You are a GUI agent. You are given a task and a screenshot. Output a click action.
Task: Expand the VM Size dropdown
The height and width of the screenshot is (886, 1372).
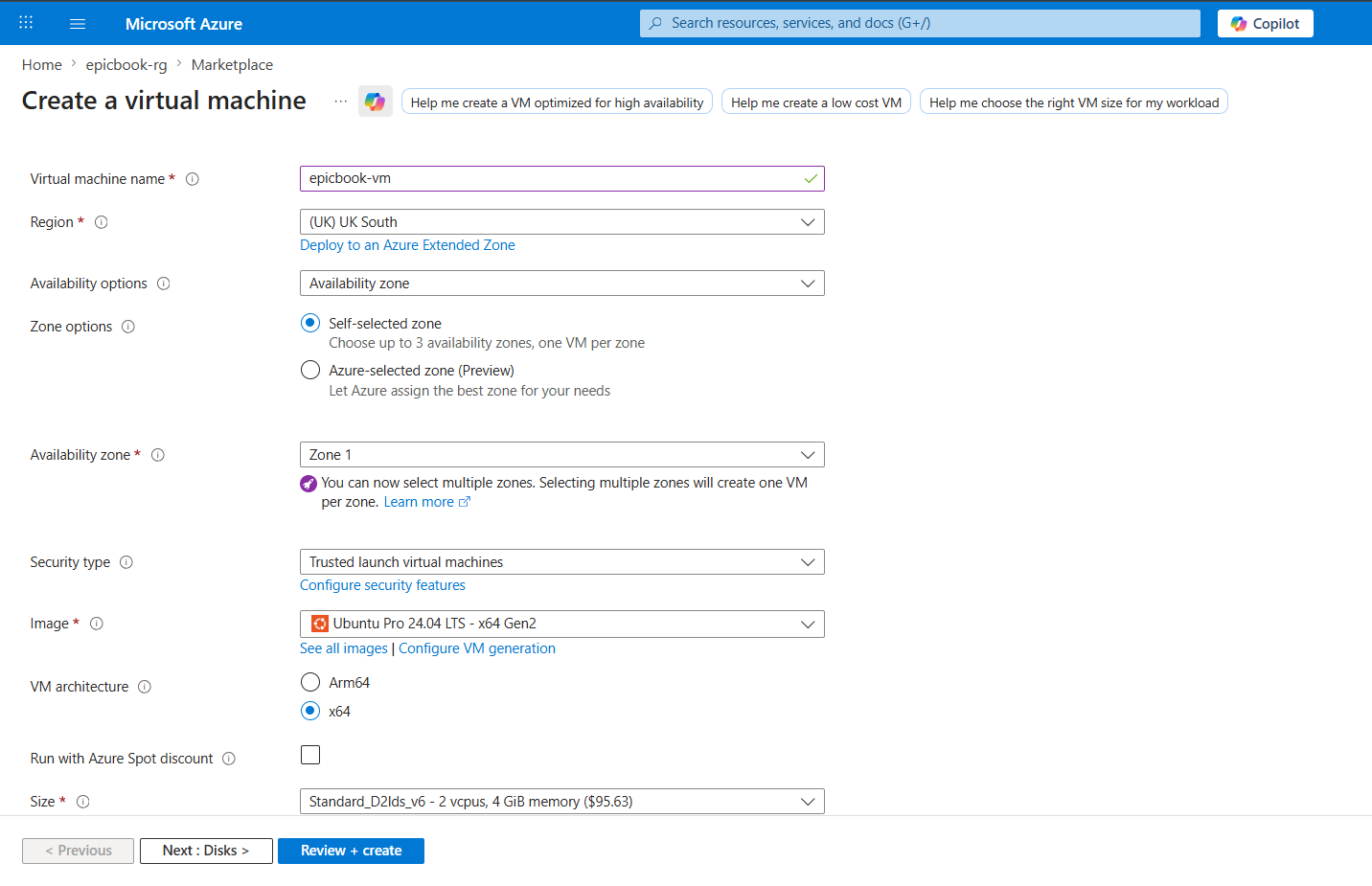(562, 802)
